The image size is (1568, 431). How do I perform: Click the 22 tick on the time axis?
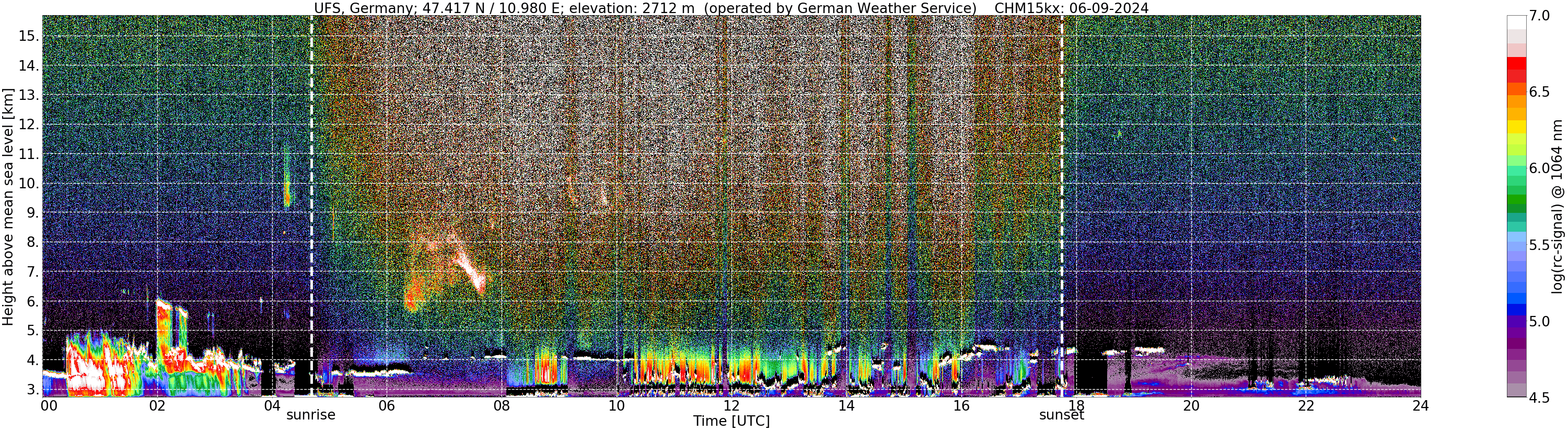coord(1305,405)
